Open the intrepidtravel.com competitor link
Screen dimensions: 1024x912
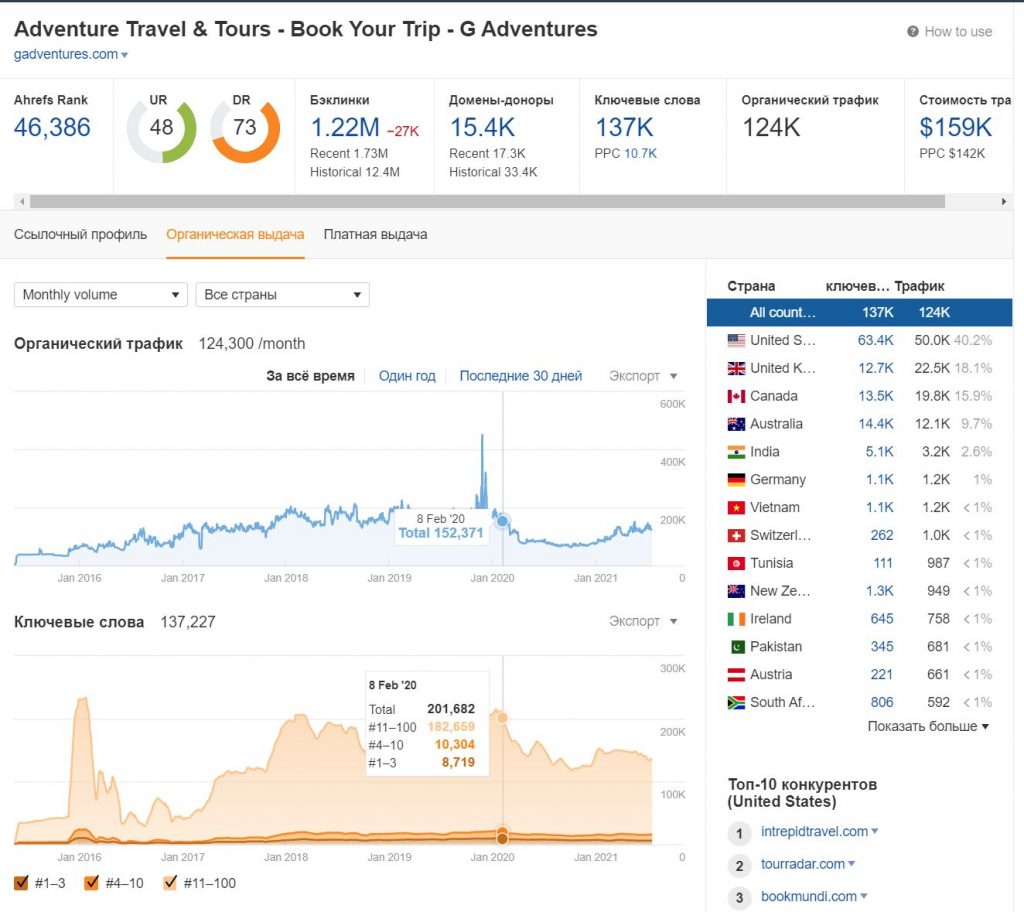click(814, 832)
